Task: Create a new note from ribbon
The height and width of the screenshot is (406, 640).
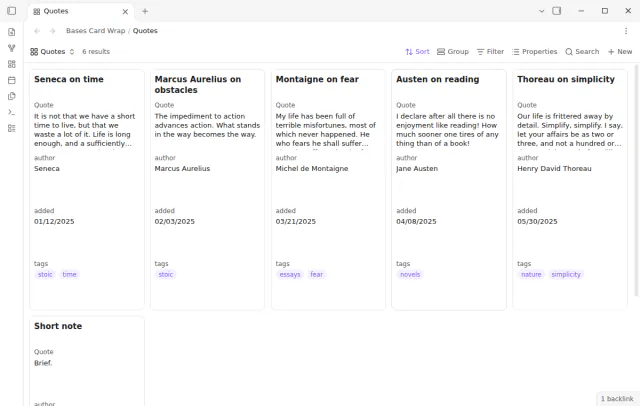Action: tap(11, 32)
